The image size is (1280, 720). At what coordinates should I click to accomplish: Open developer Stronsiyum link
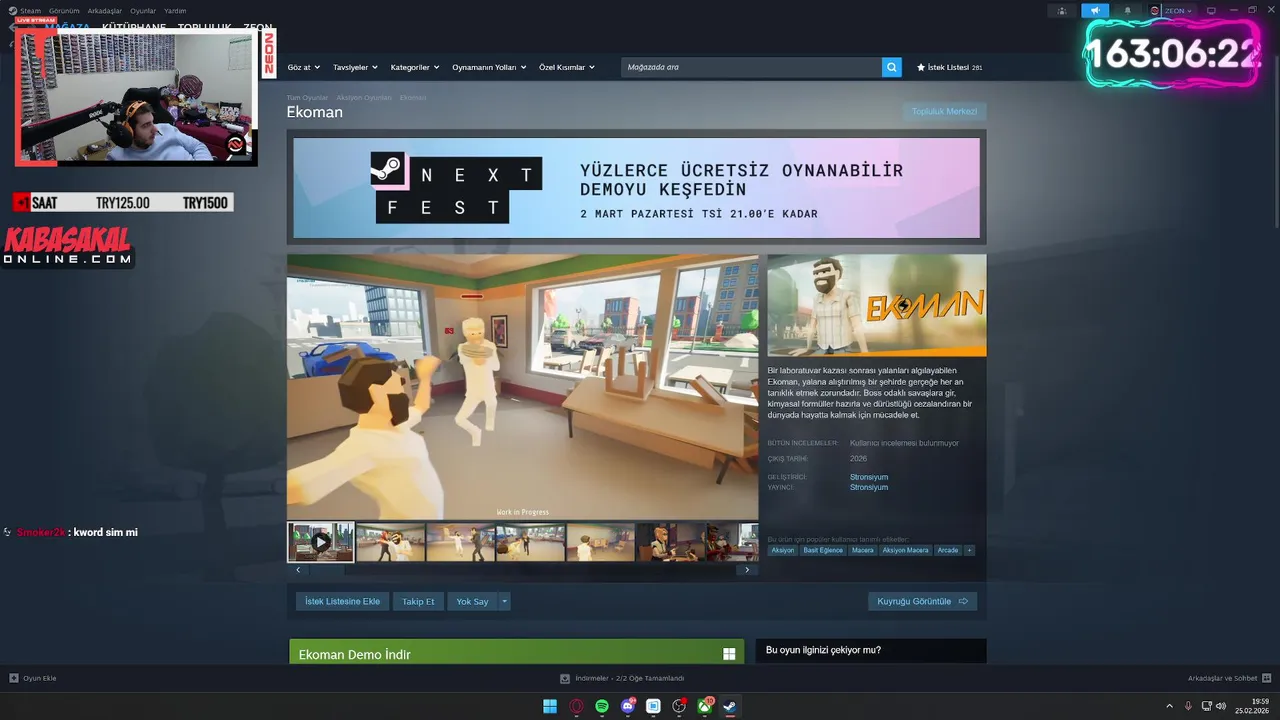869,477
